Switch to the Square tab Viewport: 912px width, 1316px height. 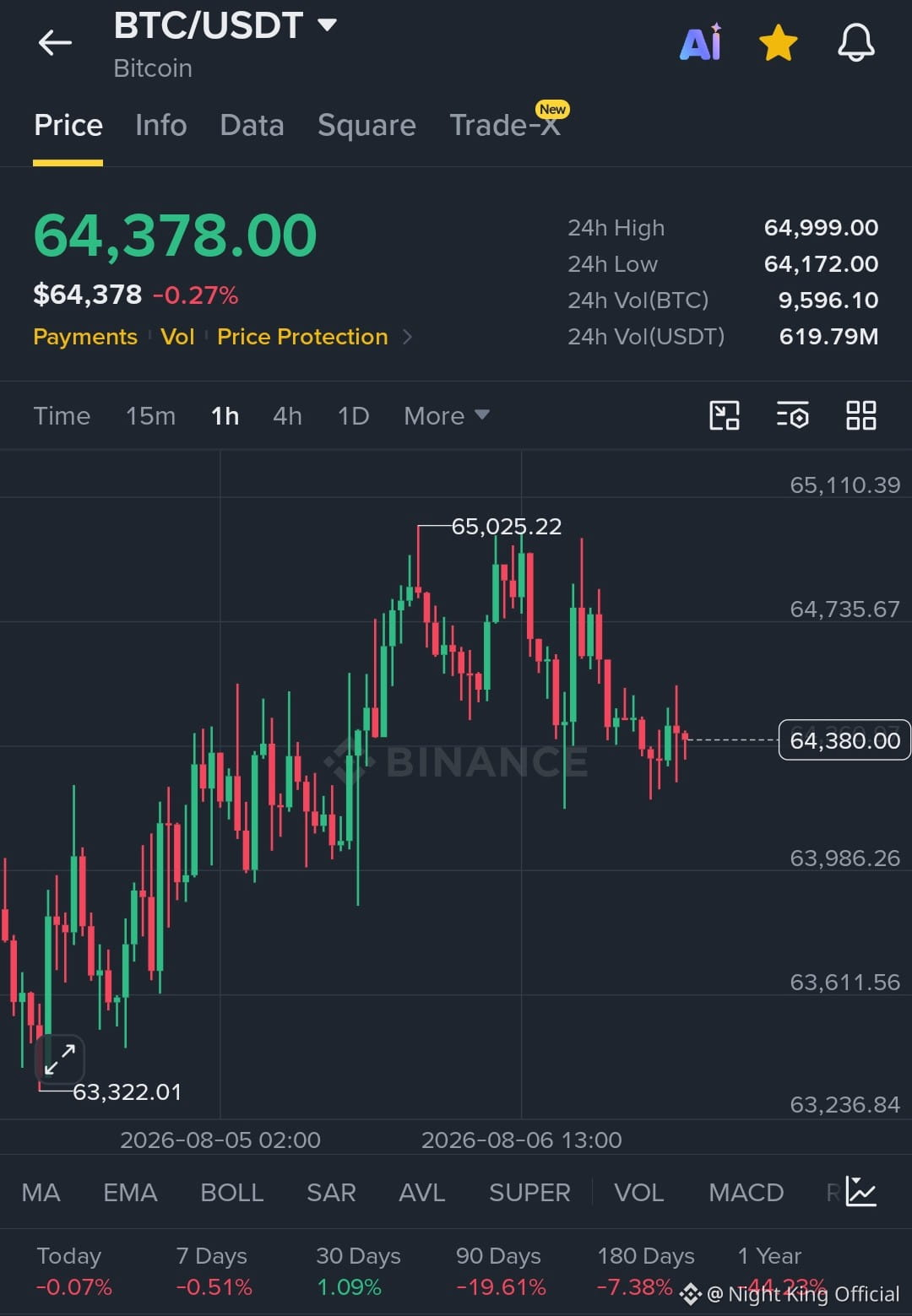coord(366,125)
